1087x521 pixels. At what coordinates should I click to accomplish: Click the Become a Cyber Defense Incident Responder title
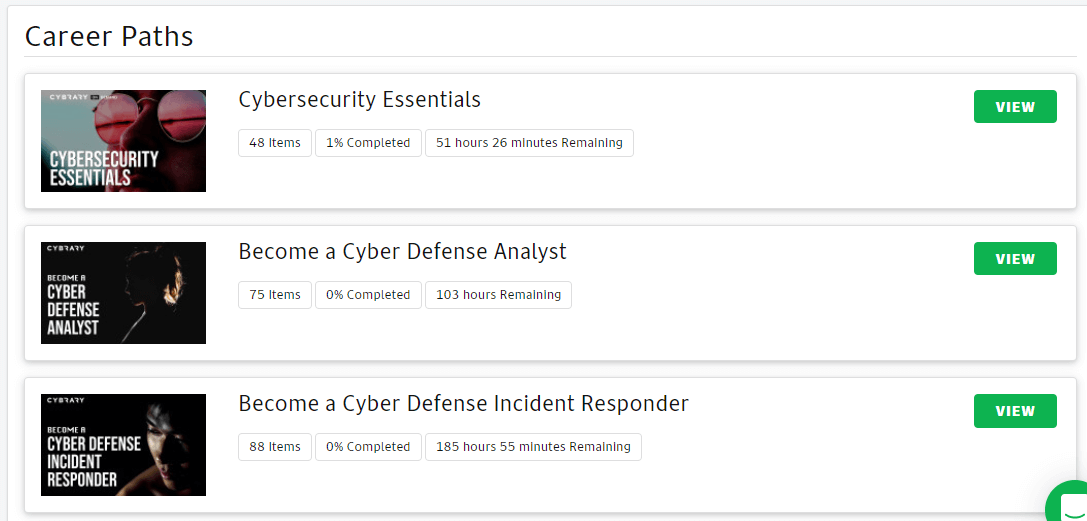[463, 404]
